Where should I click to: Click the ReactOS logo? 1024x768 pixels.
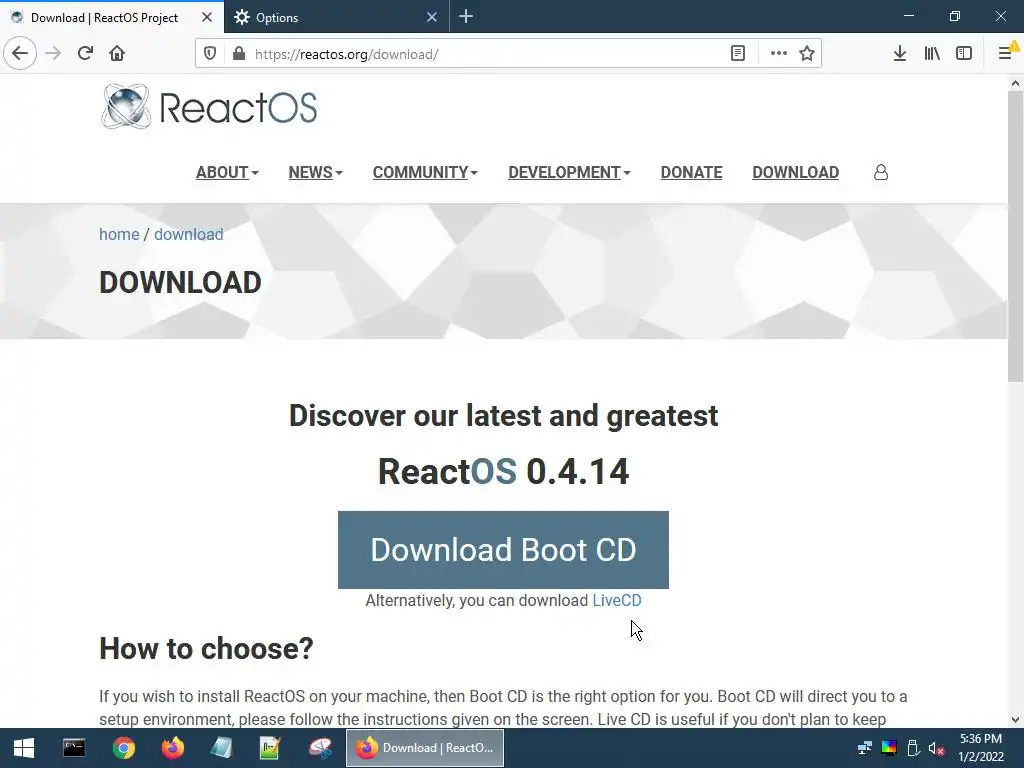[x=209, y=106]
